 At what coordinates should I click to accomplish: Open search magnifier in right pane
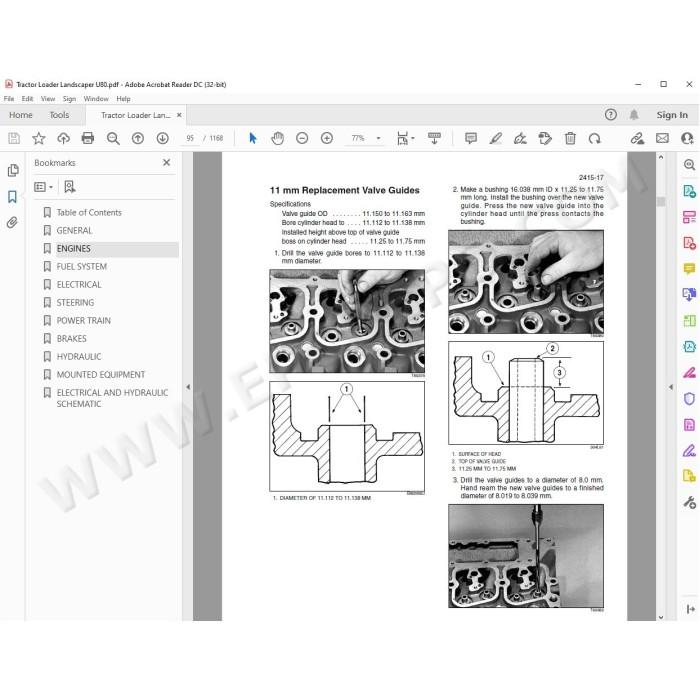689,165
